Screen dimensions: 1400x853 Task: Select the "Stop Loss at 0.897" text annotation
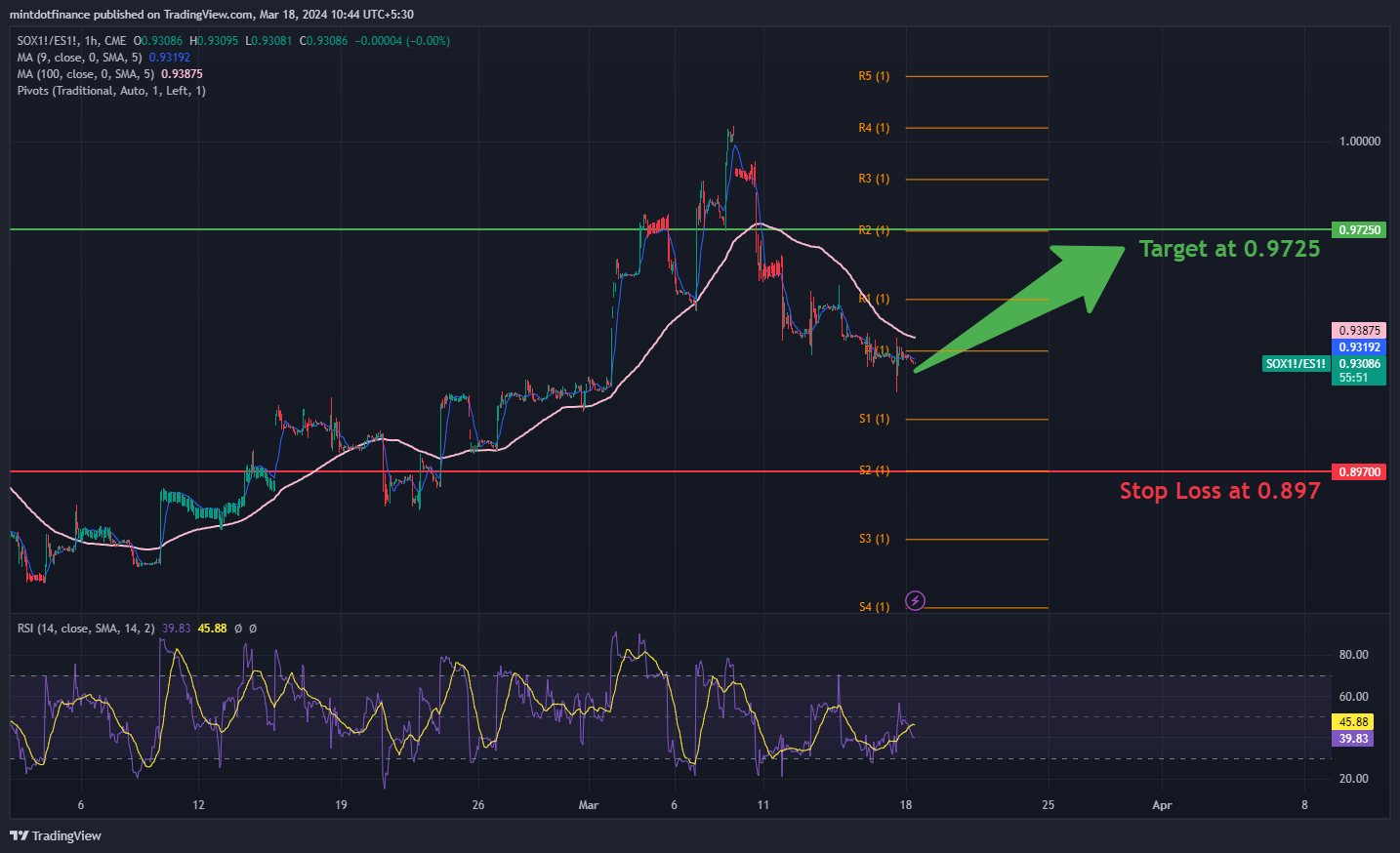pyautogui.click(x=1219, y=491)
